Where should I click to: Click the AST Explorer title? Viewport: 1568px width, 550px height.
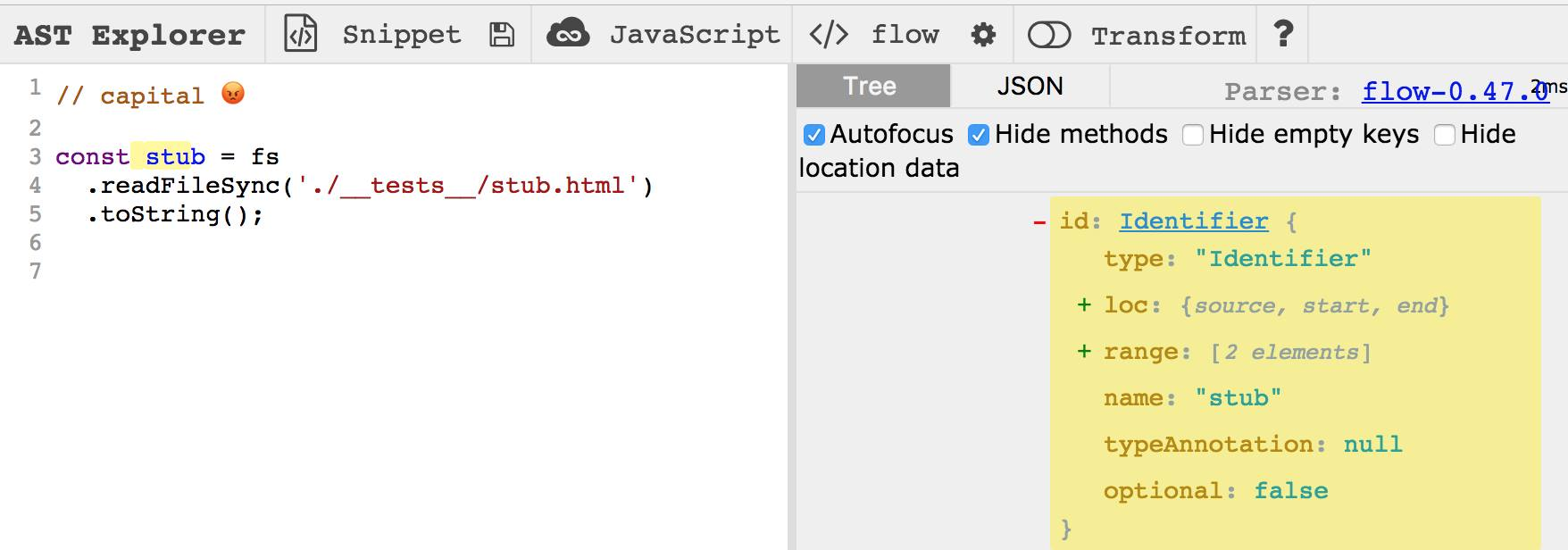[x=129, y=35]
